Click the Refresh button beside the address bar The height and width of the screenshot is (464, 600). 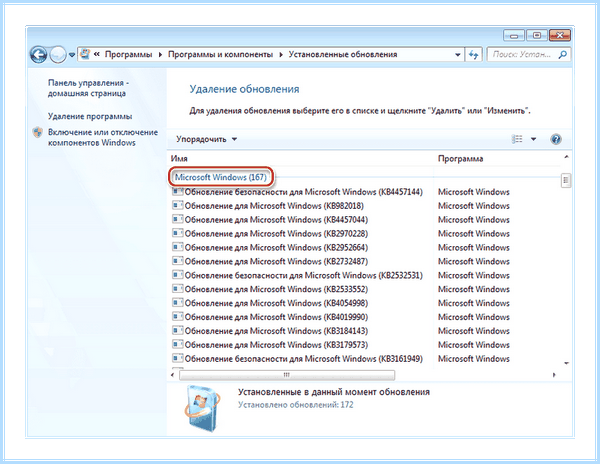point(473,55)
